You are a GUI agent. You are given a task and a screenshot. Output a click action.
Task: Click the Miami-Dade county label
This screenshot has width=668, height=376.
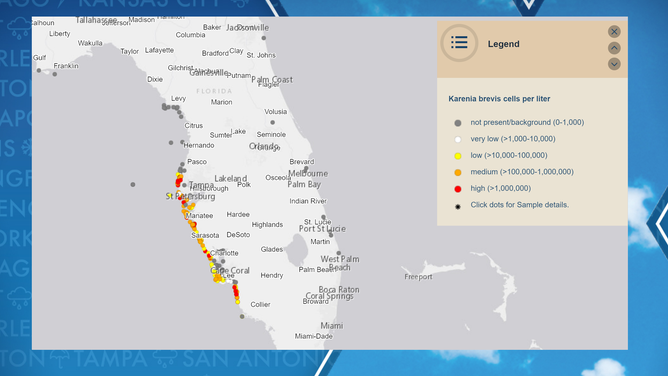click(x=314, y=336)
